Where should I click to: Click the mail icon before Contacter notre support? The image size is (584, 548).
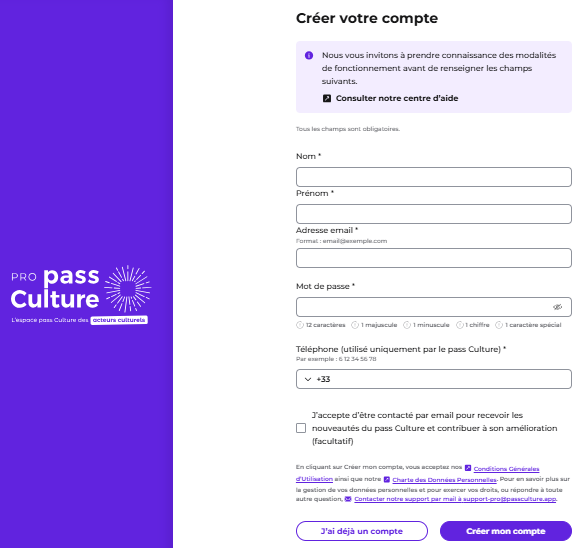pos(348,499)
